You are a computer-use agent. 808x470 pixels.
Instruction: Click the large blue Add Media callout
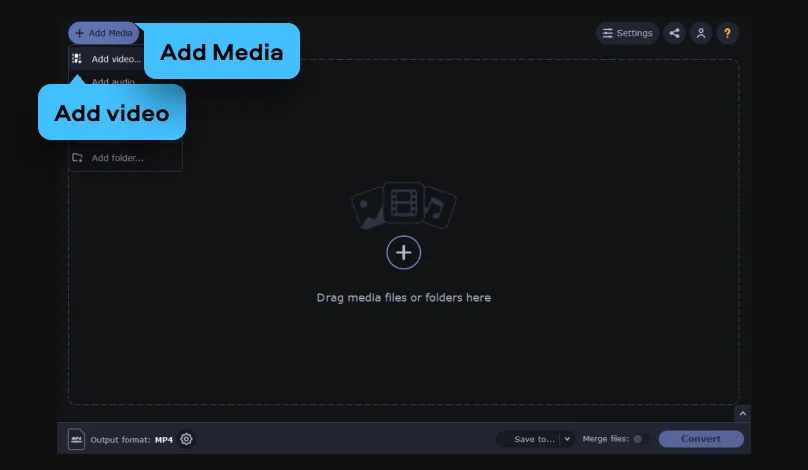tap(222, 52)
